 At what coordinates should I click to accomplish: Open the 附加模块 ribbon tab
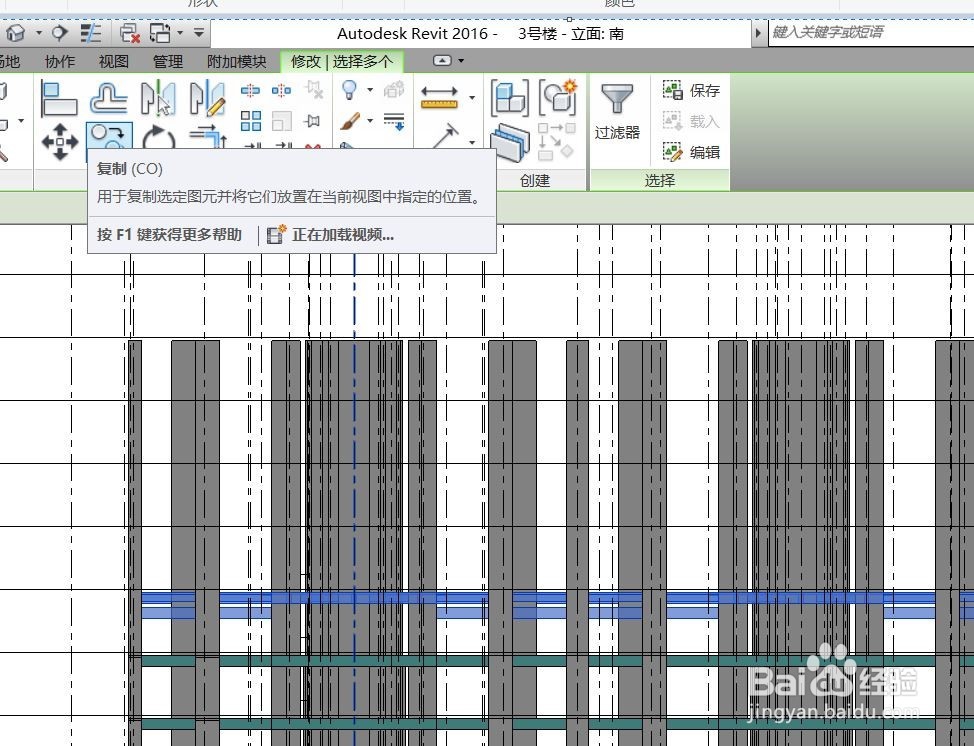coord(237,61)
